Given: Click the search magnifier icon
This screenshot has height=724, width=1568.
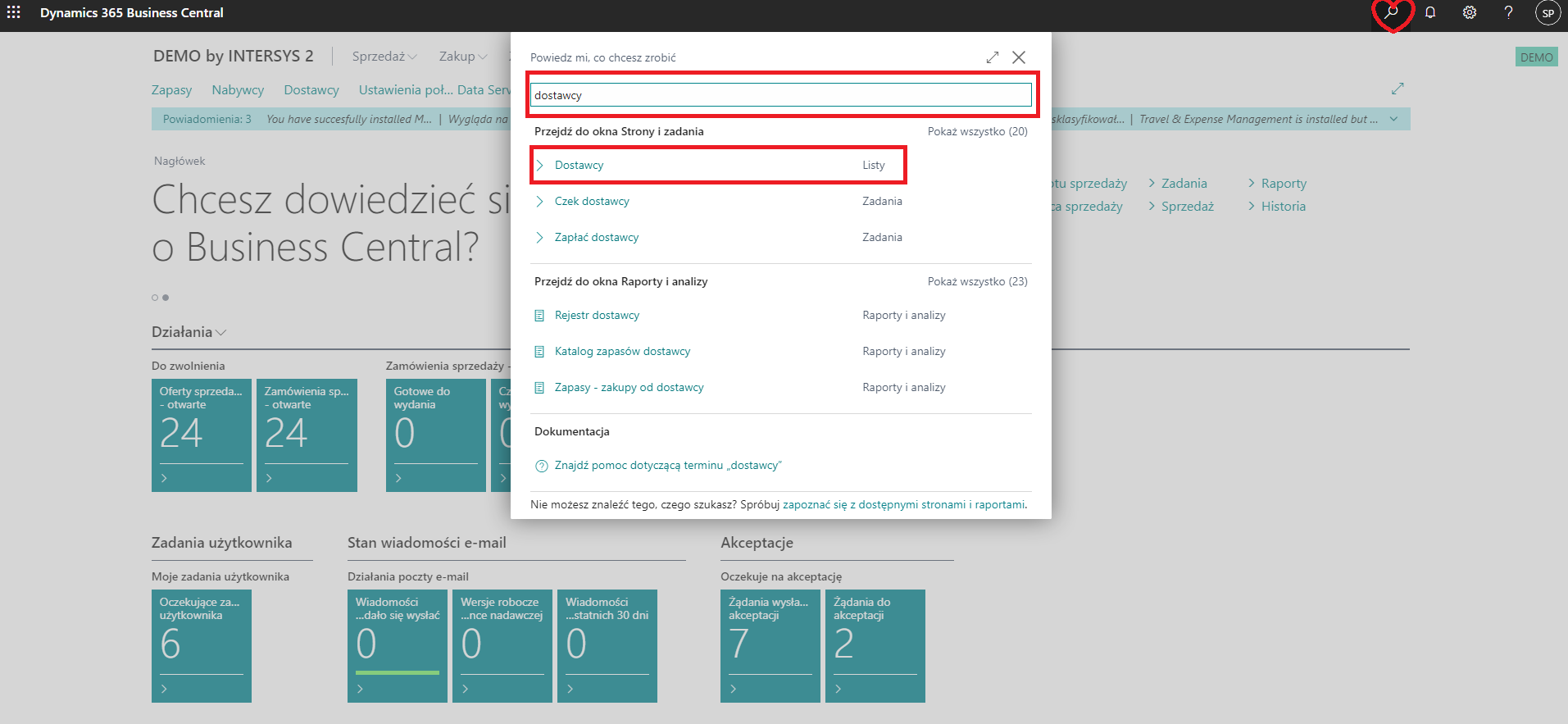Looking at the screenshot, I should point(1391,12).
